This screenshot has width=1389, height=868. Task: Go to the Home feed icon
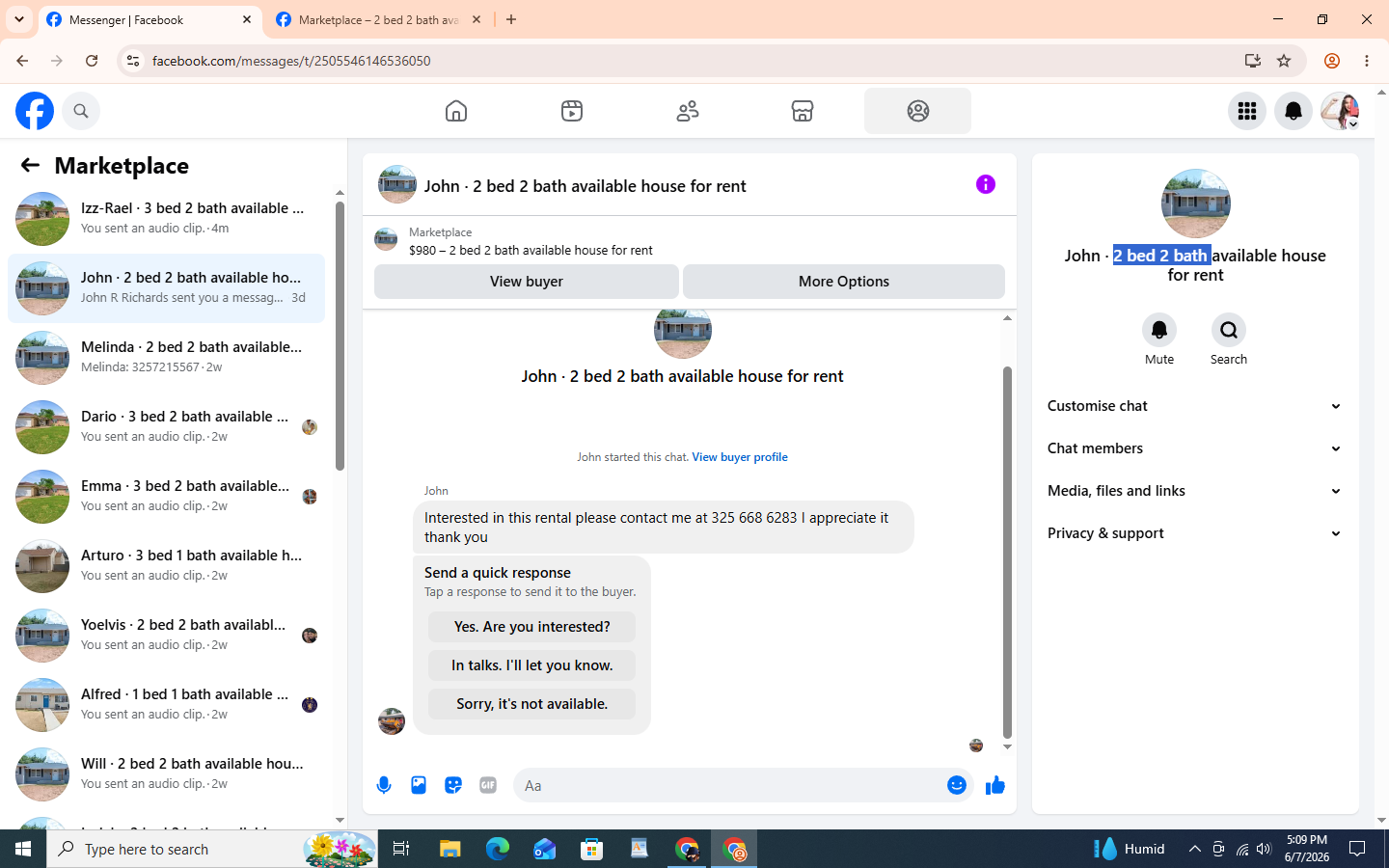(x=456, y=111)
